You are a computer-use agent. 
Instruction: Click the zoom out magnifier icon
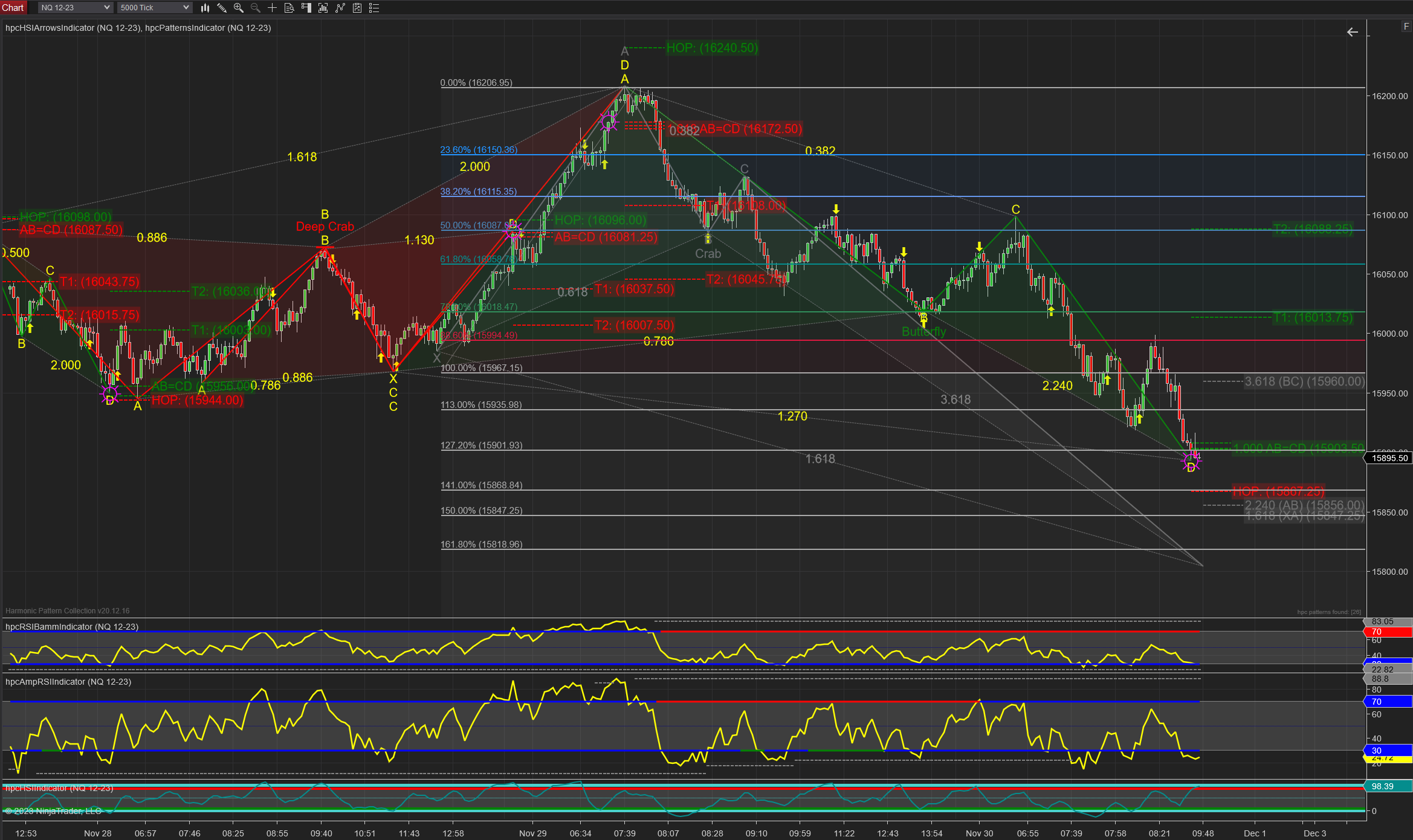(x=256, y=8)
